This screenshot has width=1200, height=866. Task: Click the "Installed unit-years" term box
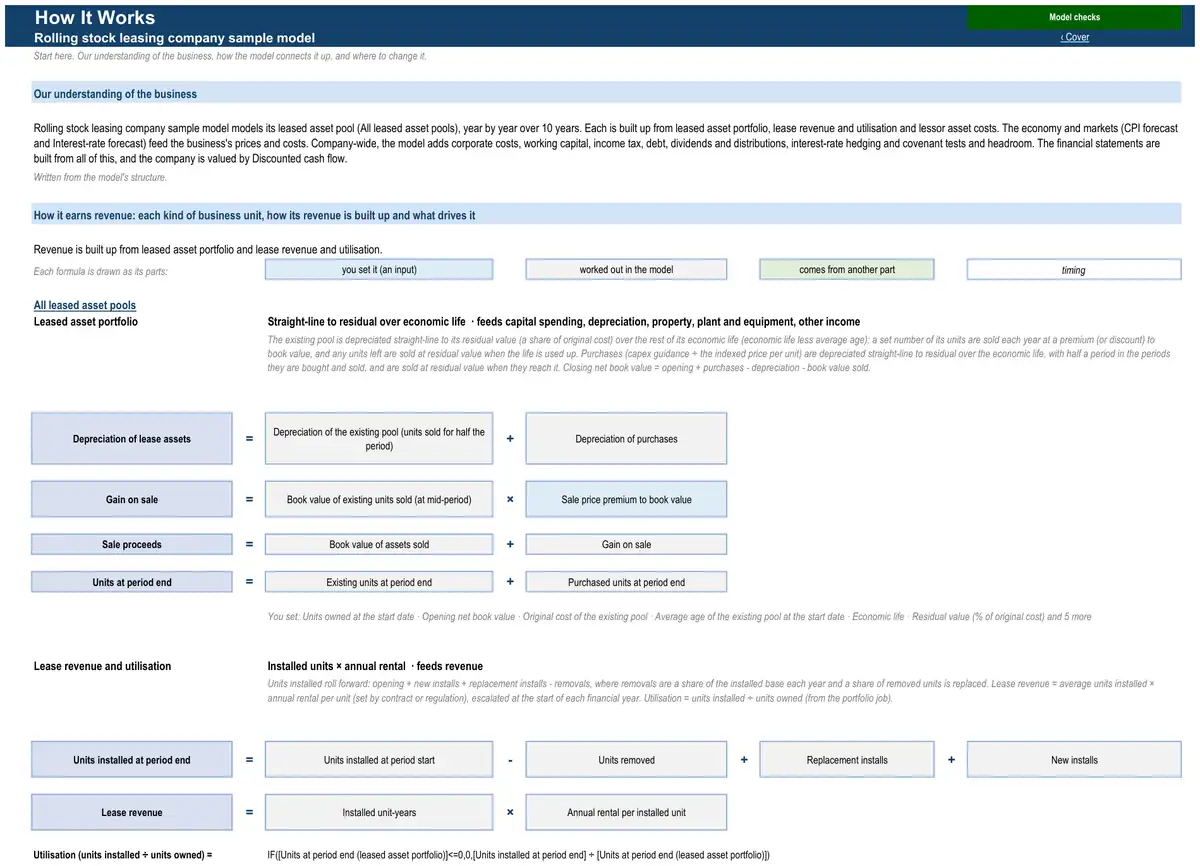pos(379,812)
